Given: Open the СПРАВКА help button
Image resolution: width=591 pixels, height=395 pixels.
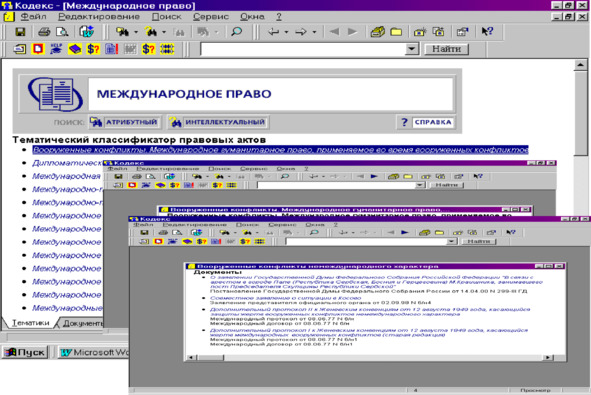Looking at the screenshot, I should click(x=426, y=122).
